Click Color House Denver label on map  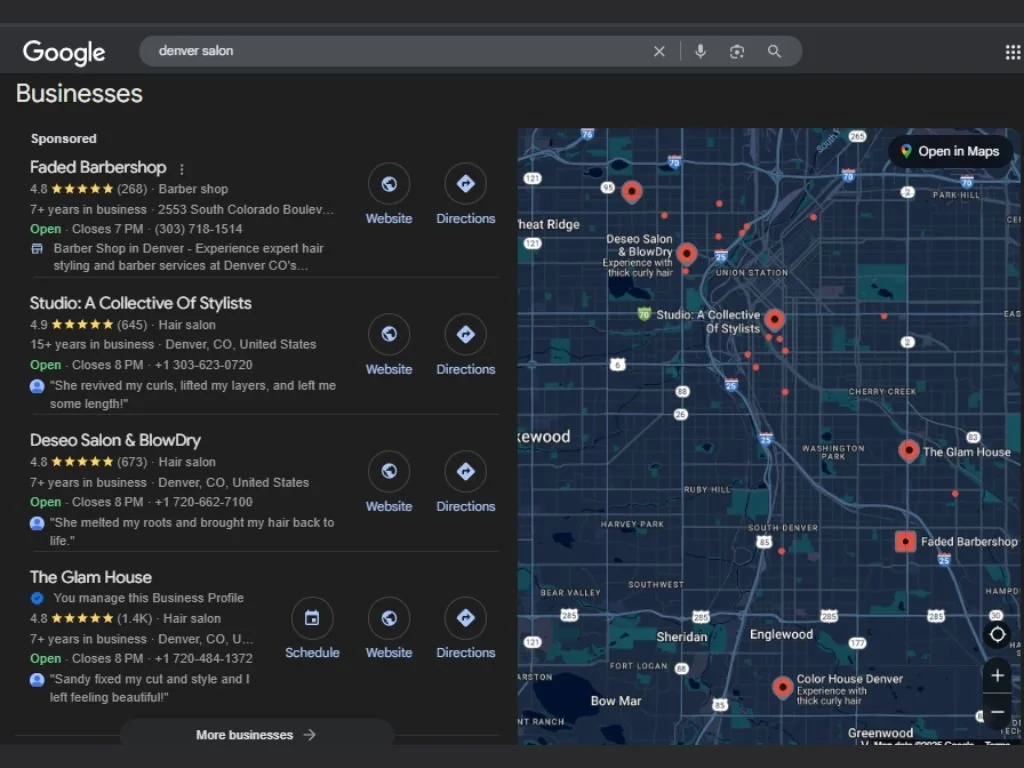(849, 679)
